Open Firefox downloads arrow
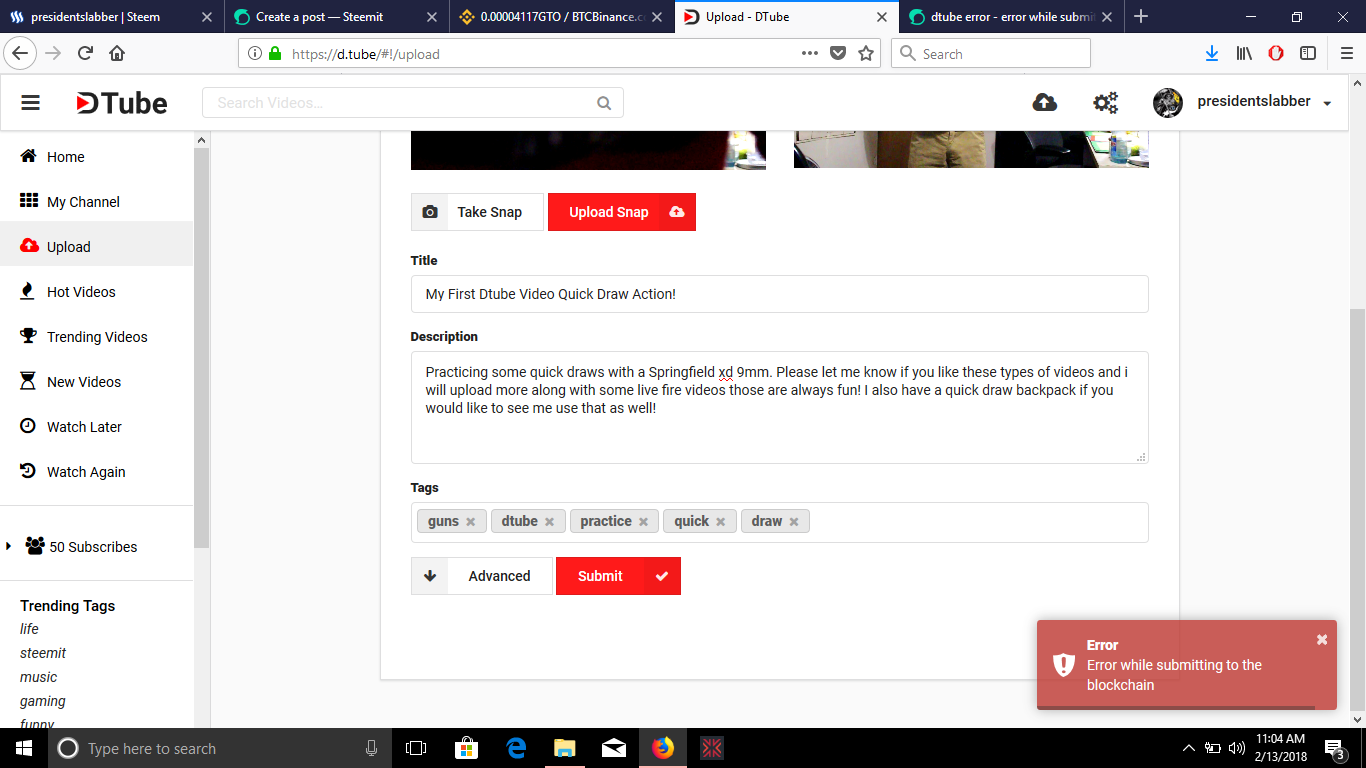Image resolution: width=1366 pixels, height=768 pixels. click(x=1212, y=54)
